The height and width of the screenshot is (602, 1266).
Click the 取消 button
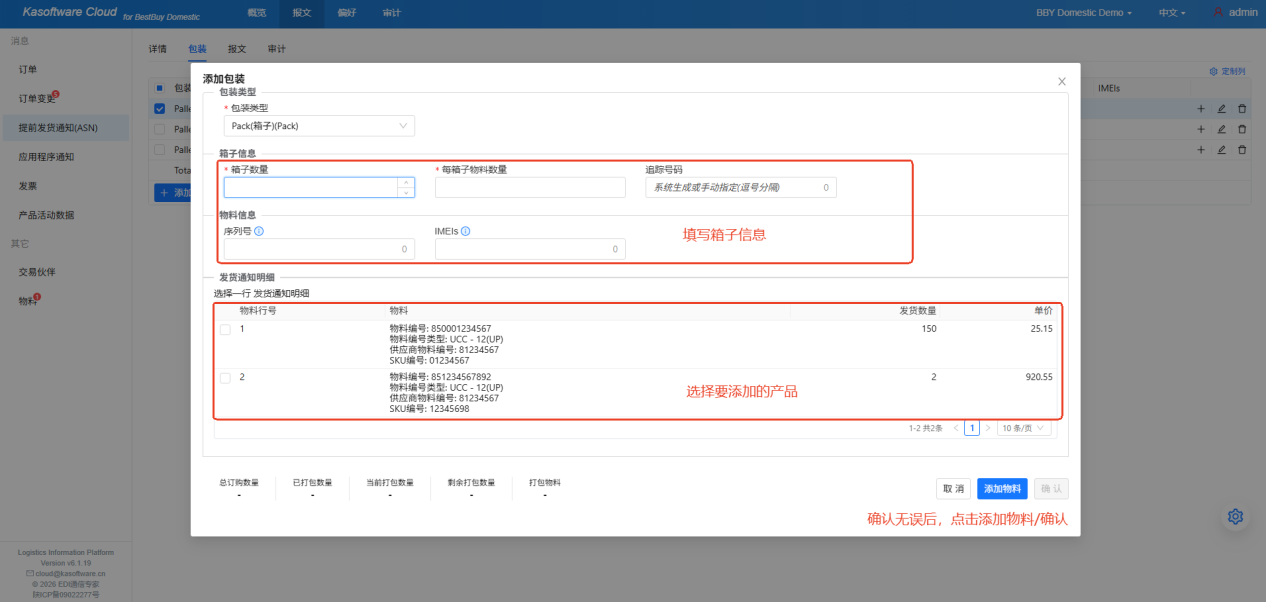[x=953, y=488]
